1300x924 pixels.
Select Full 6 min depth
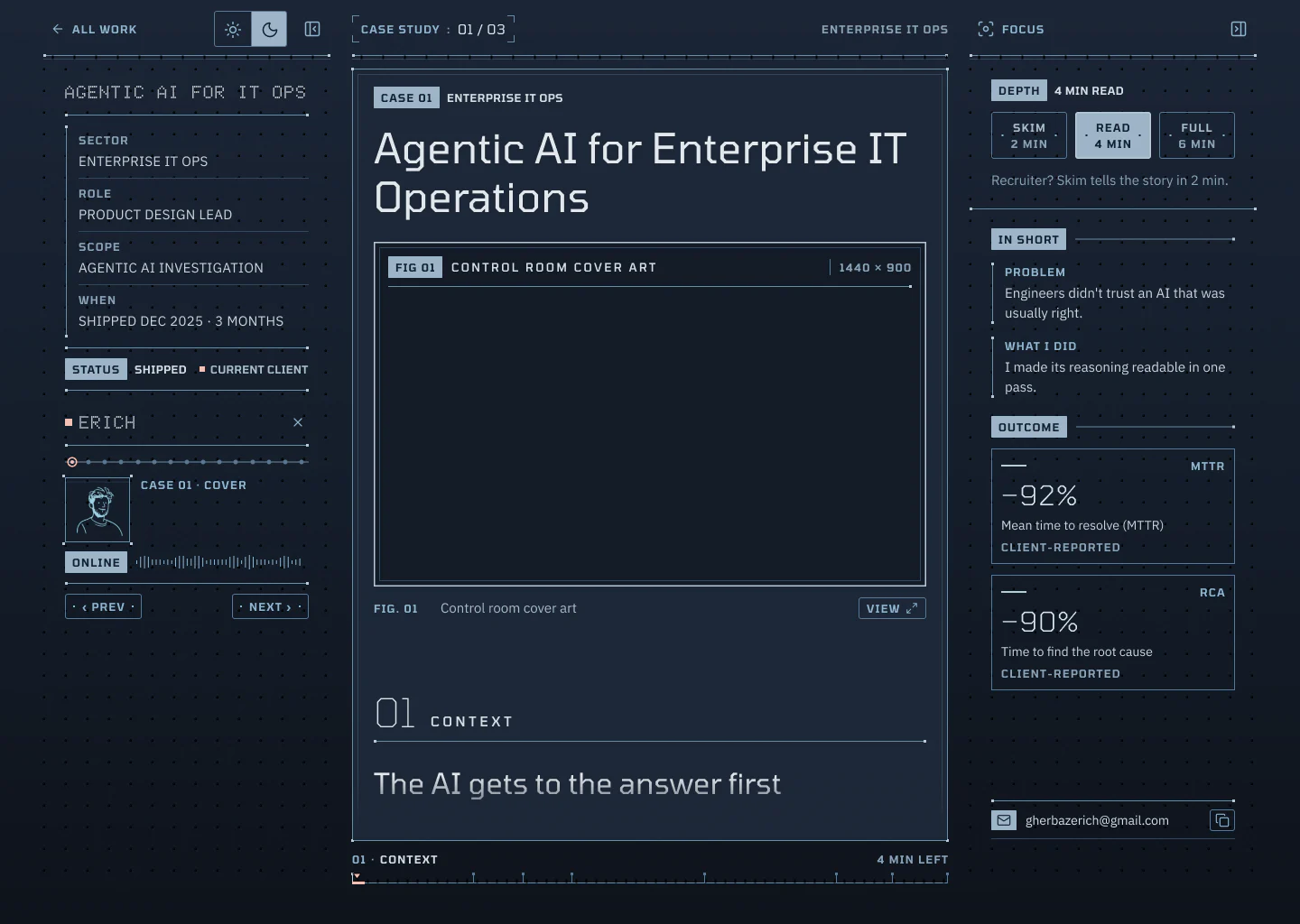pos(1197,135)
